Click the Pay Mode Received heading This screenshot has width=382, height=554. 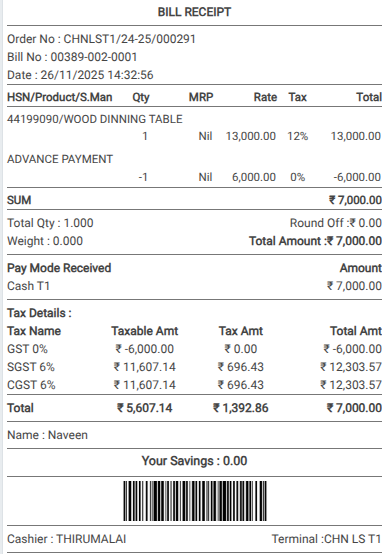(x=59, y=268)
